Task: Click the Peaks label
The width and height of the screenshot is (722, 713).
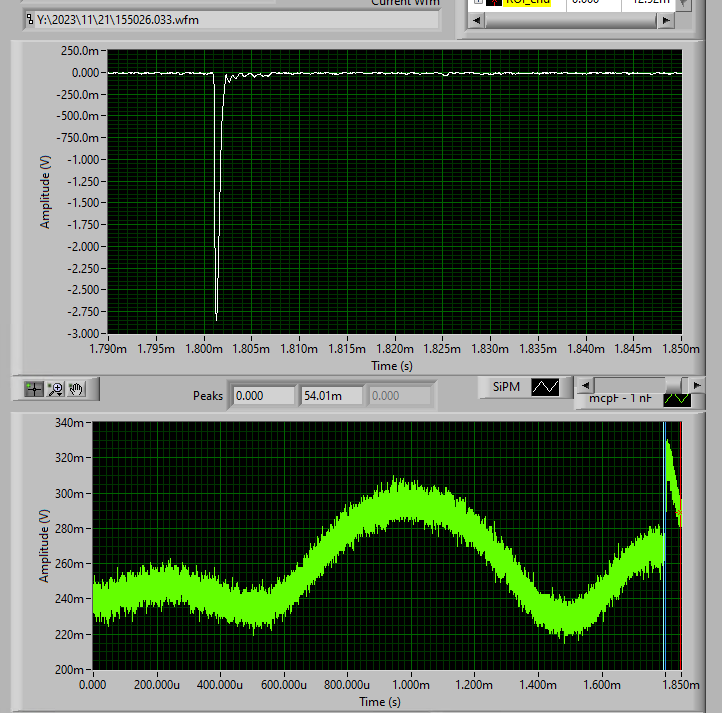Action: tap(208, 396)
